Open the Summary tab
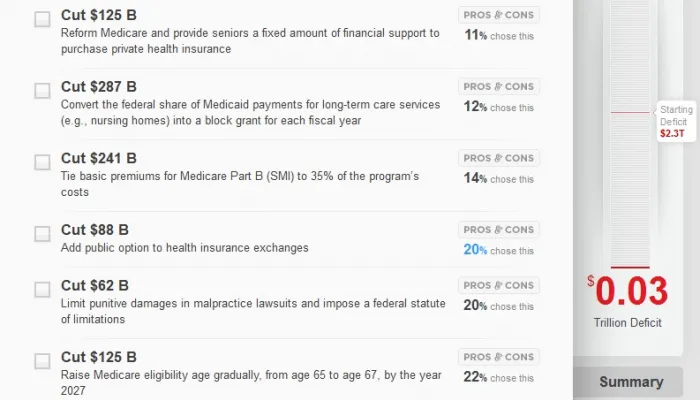The width and height of the screenshot is (700, 400). pyautogui.click(x=630, y=382)
